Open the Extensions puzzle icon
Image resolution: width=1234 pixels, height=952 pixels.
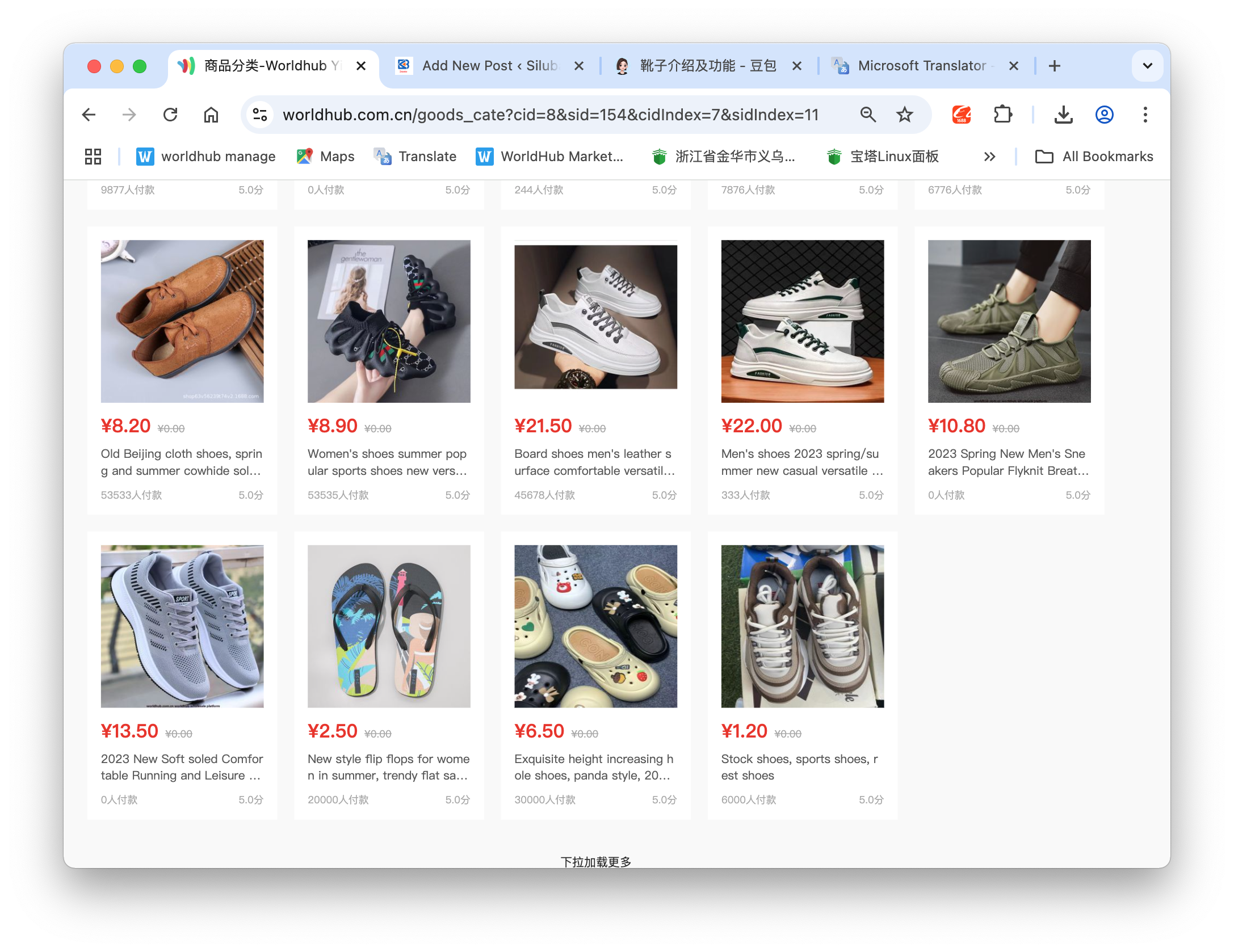1003,115
